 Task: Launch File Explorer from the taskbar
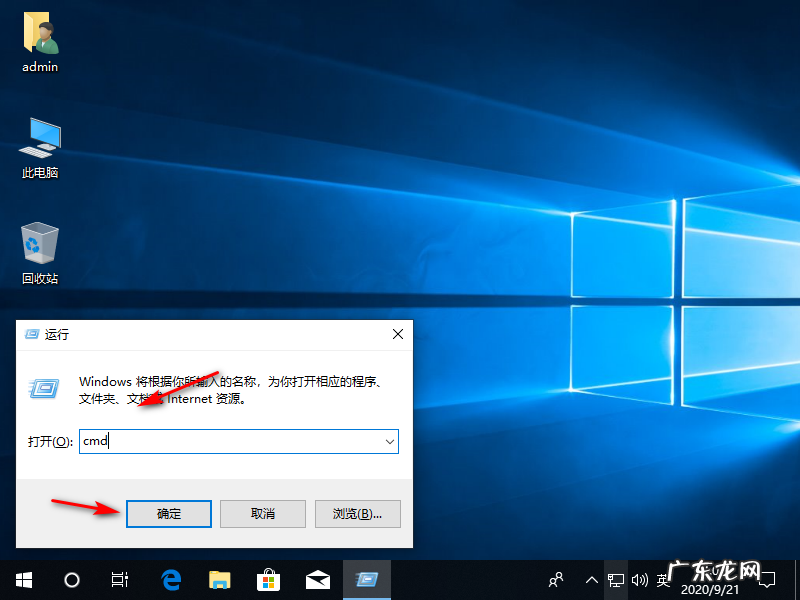click(219, 580)
